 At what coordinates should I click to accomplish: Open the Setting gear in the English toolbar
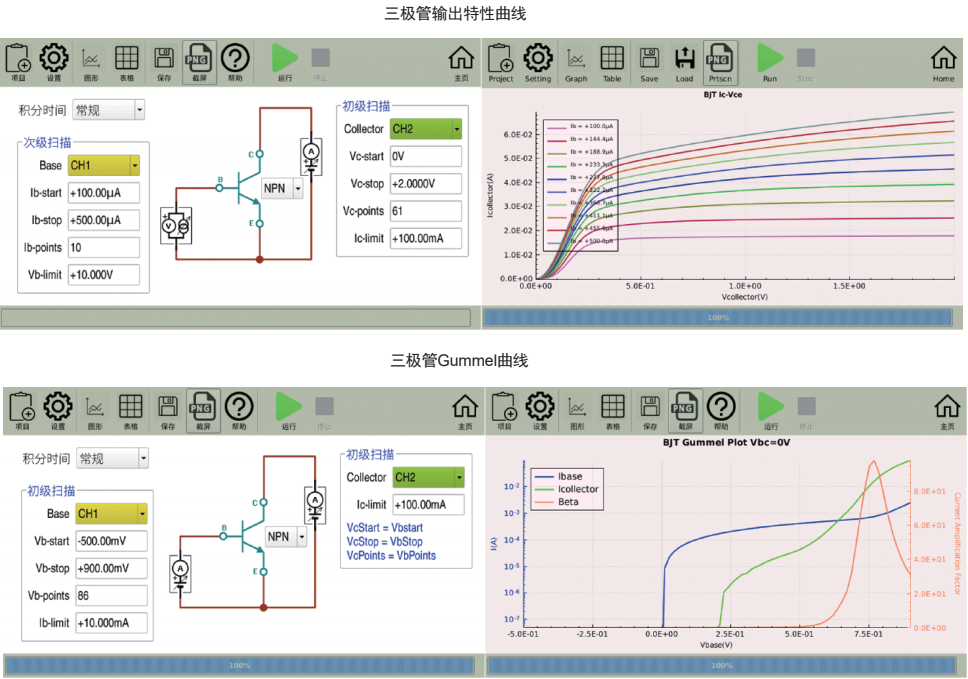(538, 63)
